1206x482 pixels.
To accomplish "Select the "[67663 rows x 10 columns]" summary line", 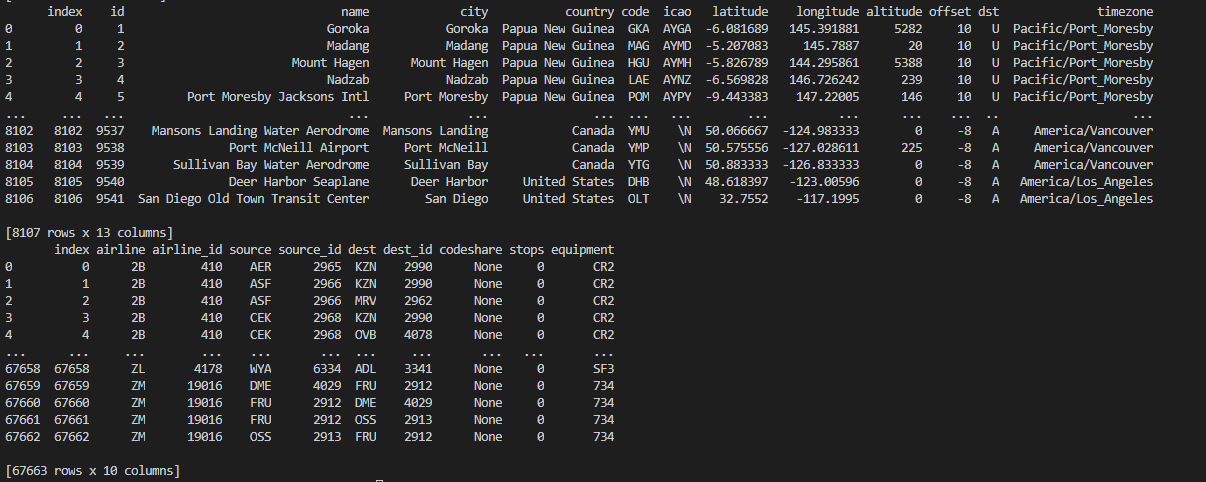I will coord(95,471).
